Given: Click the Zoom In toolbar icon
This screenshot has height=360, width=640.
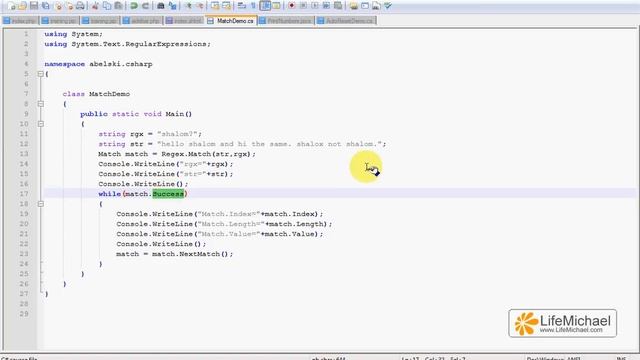Looking at the screenshot, I should point(188,6).
